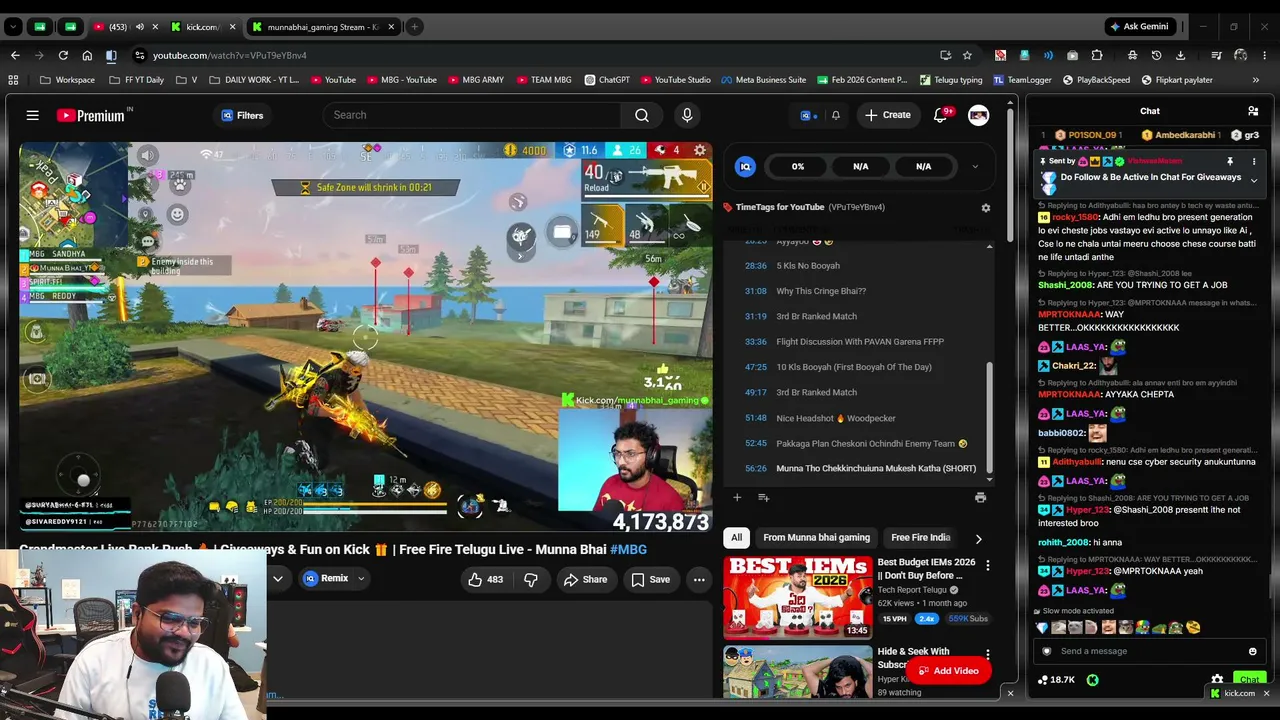
Task: Mute the YouTube tab playing audio
Action: 139,27
